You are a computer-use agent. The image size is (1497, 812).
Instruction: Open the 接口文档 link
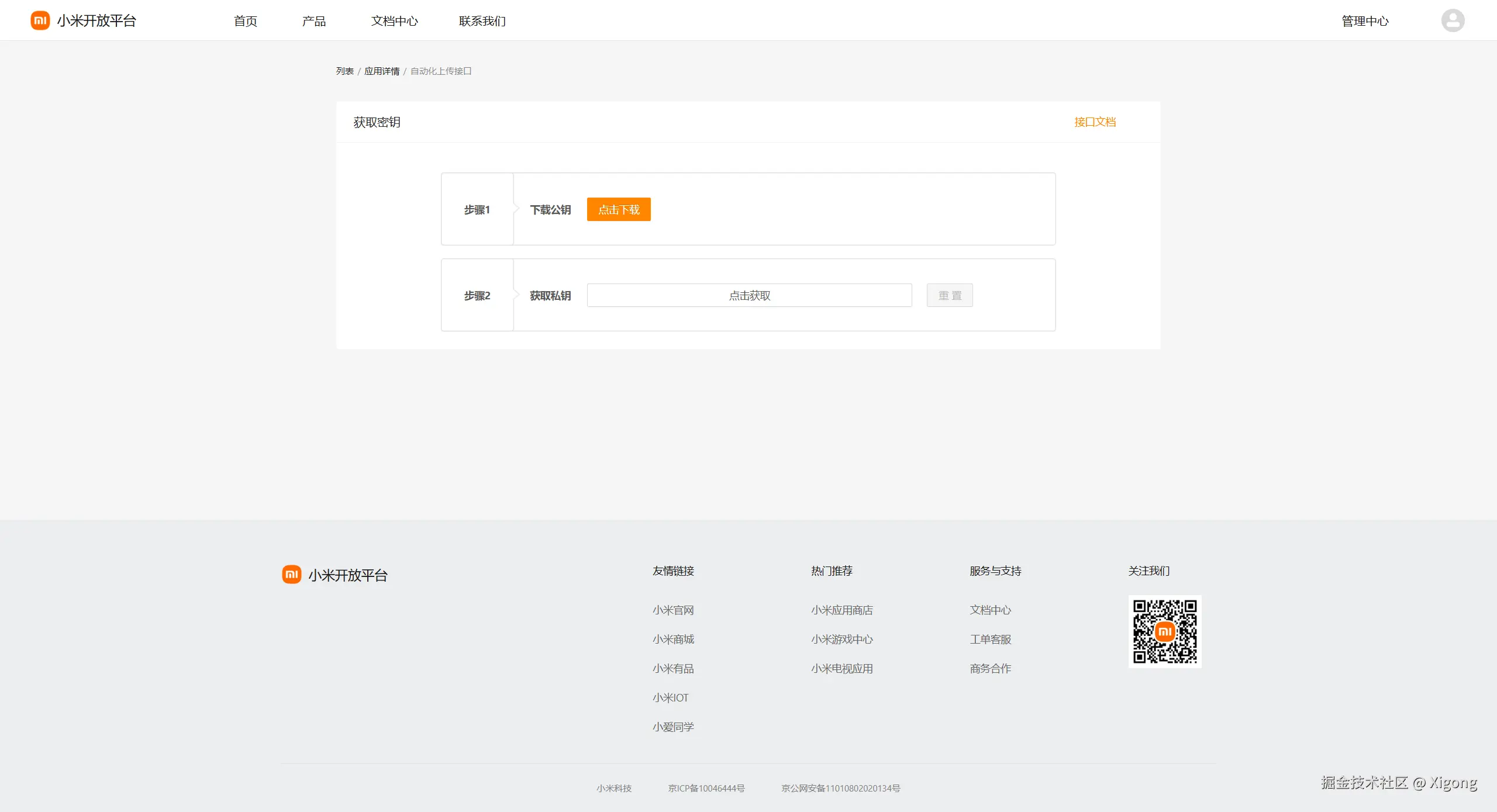[x=1095, y=122]
